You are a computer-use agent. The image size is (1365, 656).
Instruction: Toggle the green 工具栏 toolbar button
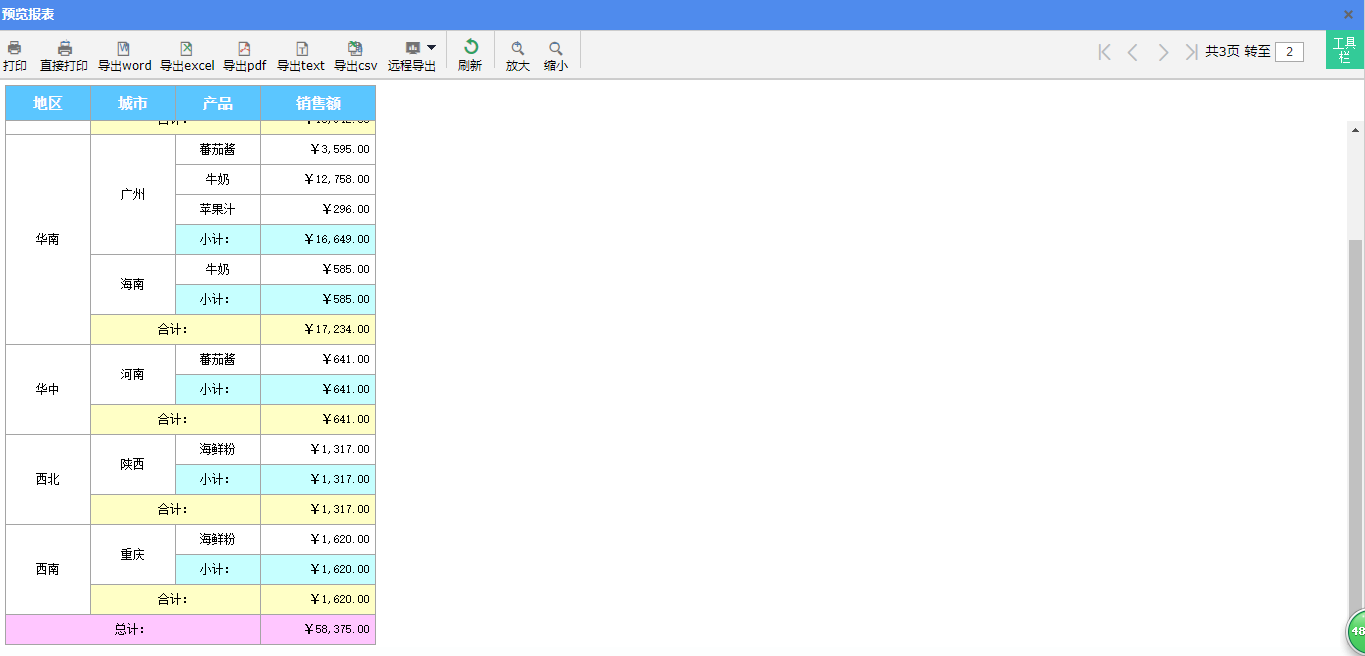[x=1344, y=50]
